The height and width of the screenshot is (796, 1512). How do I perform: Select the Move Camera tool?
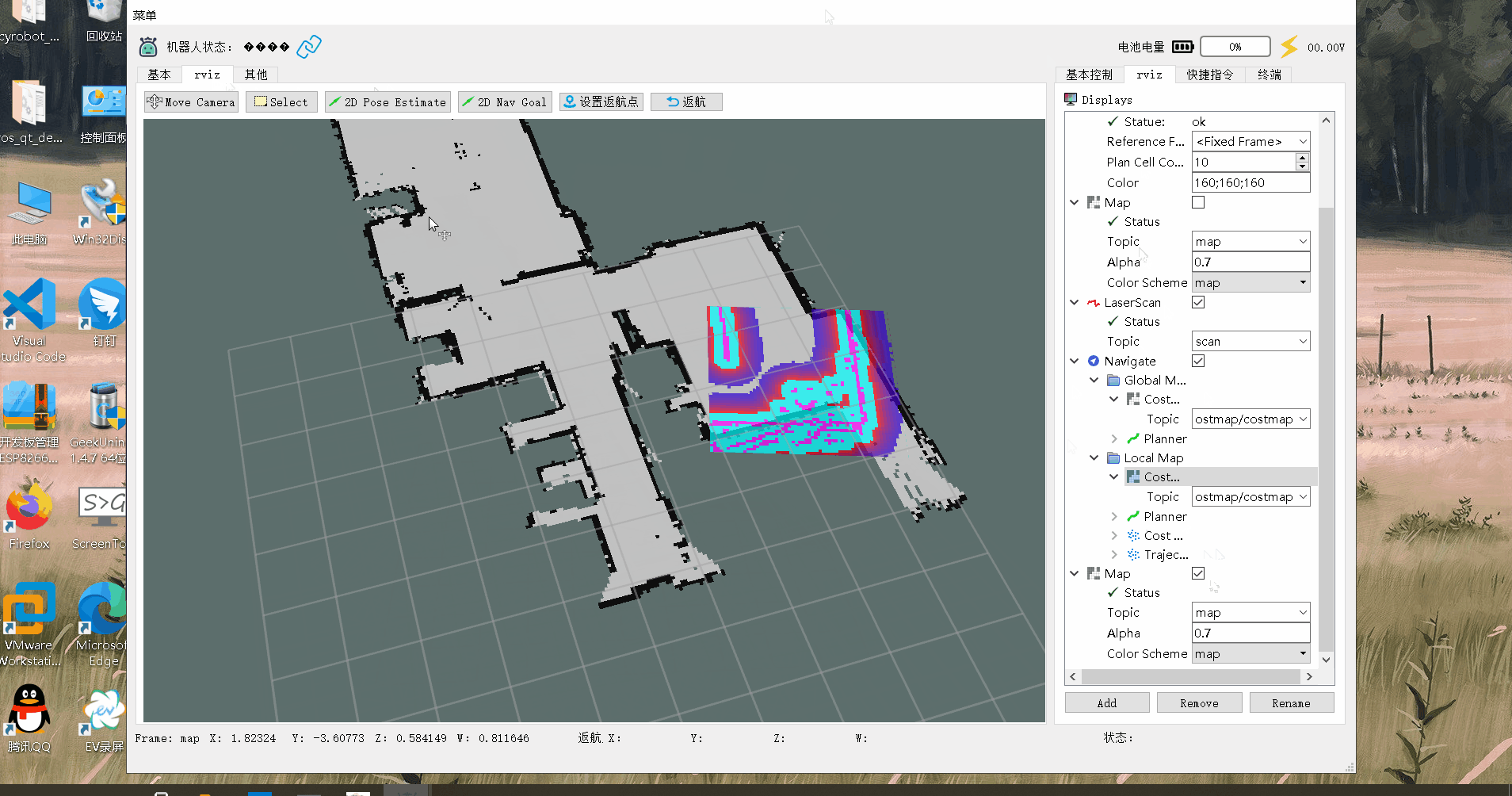coord(190,101)
